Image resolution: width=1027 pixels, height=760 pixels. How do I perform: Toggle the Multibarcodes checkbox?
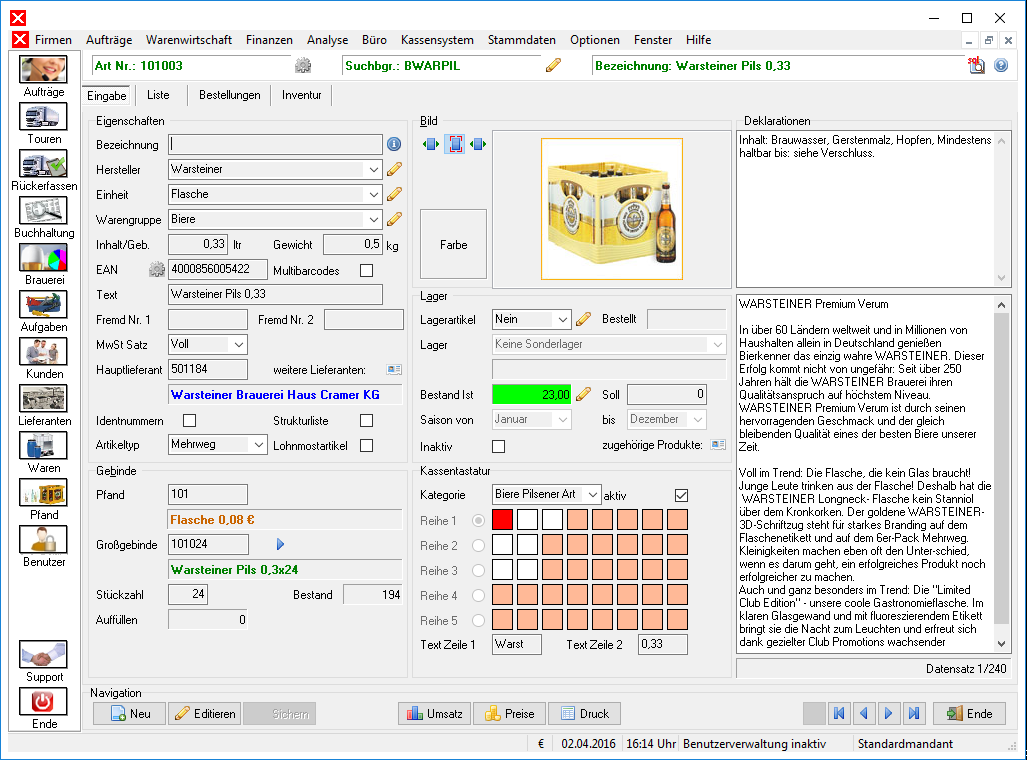click(367, 270)
